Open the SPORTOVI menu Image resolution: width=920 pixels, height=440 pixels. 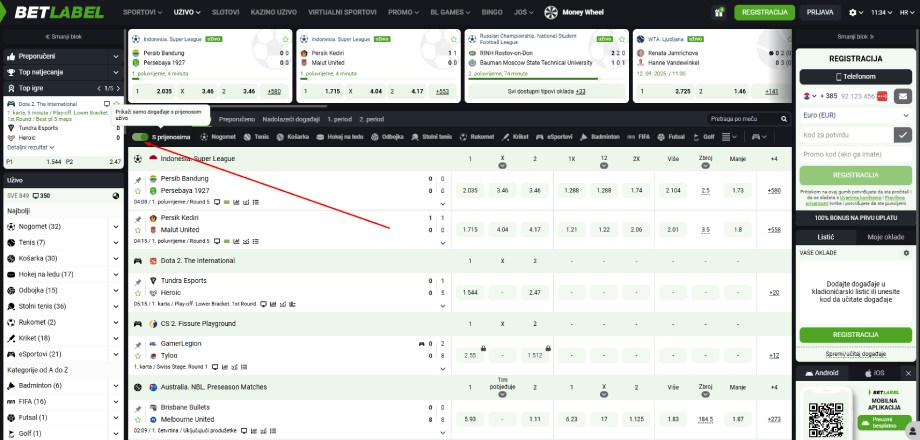(x=143, y=12)
